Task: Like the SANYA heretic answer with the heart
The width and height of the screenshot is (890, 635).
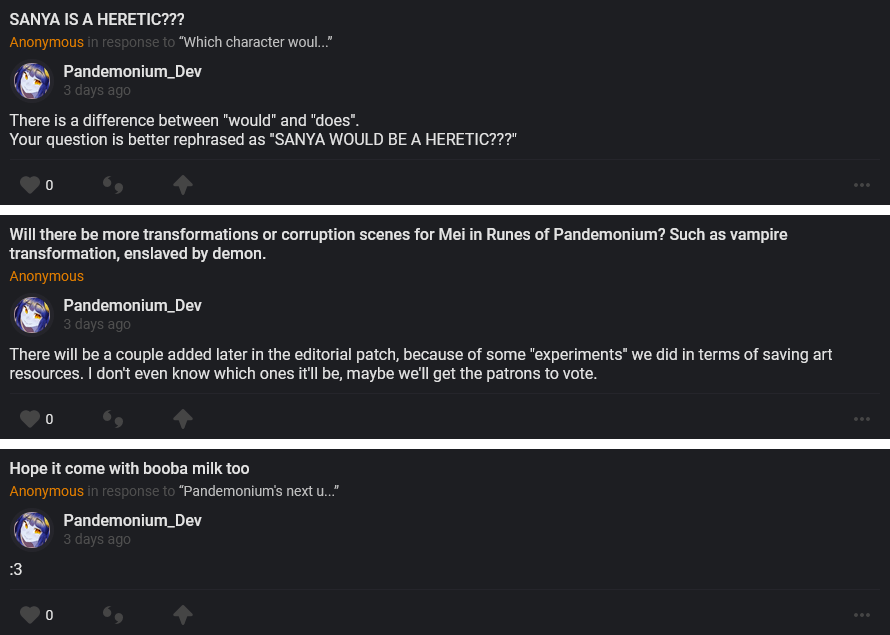Action: [30, 185]
